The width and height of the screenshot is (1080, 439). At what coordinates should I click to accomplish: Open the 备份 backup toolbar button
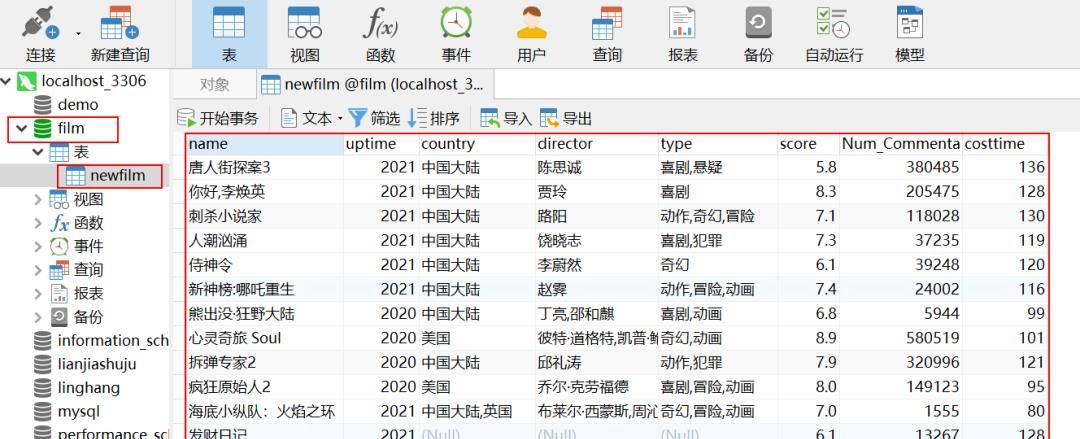tap(758, 33)
